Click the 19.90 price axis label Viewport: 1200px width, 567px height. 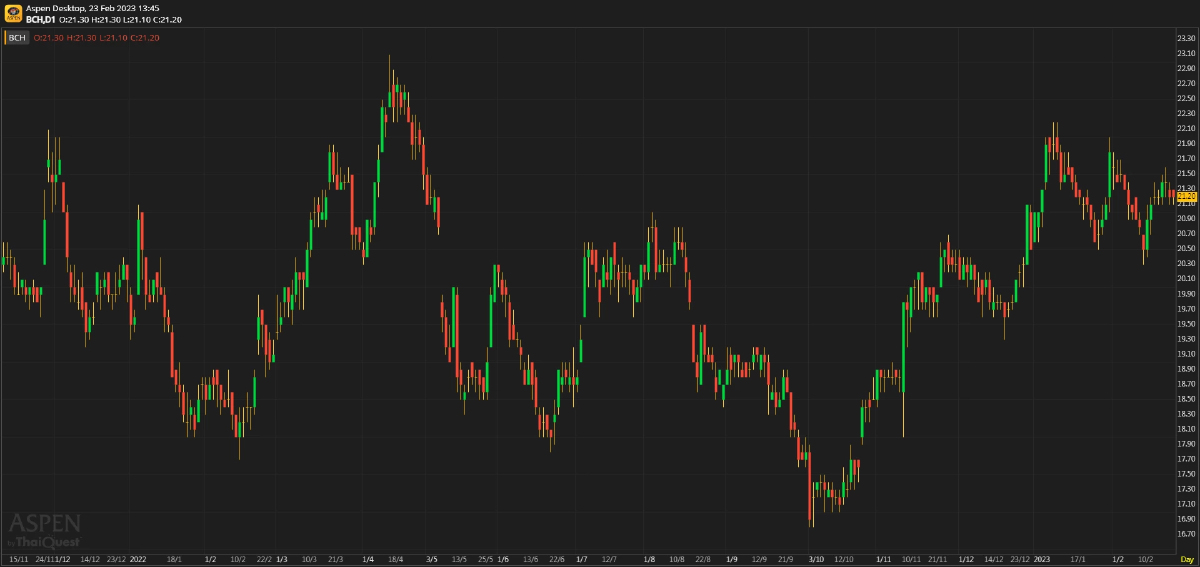click(x=1187, y=294)
